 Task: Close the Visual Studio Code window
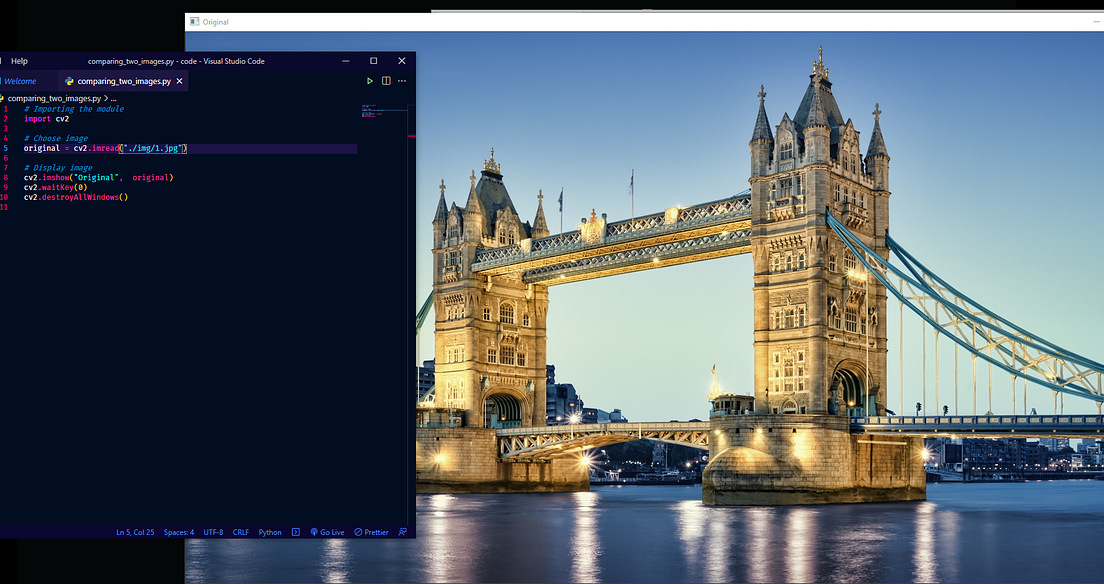point(402,61)
